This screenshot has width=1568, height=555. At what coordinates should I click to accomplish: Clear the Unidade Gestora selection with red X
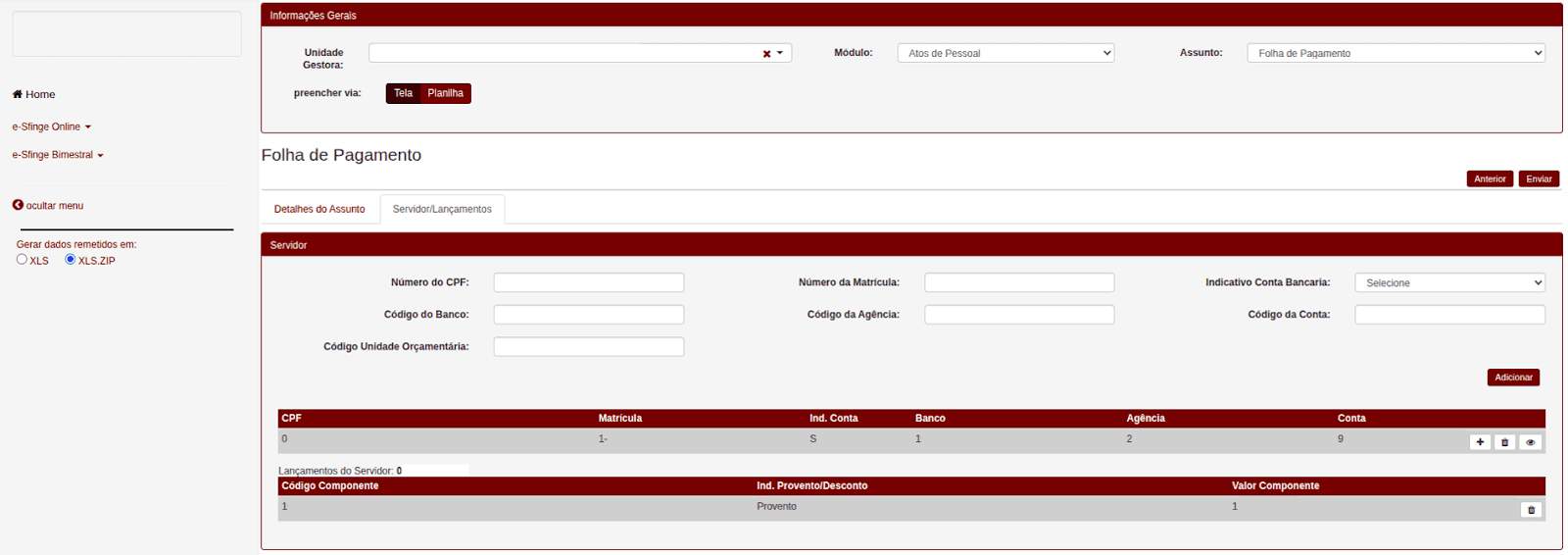coord(766,54)
